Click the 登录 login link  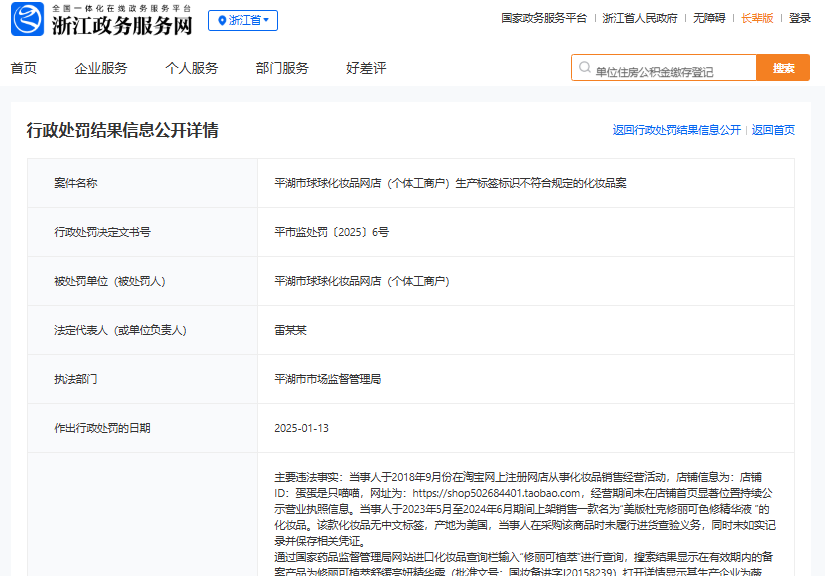click(x=800, y=18)
